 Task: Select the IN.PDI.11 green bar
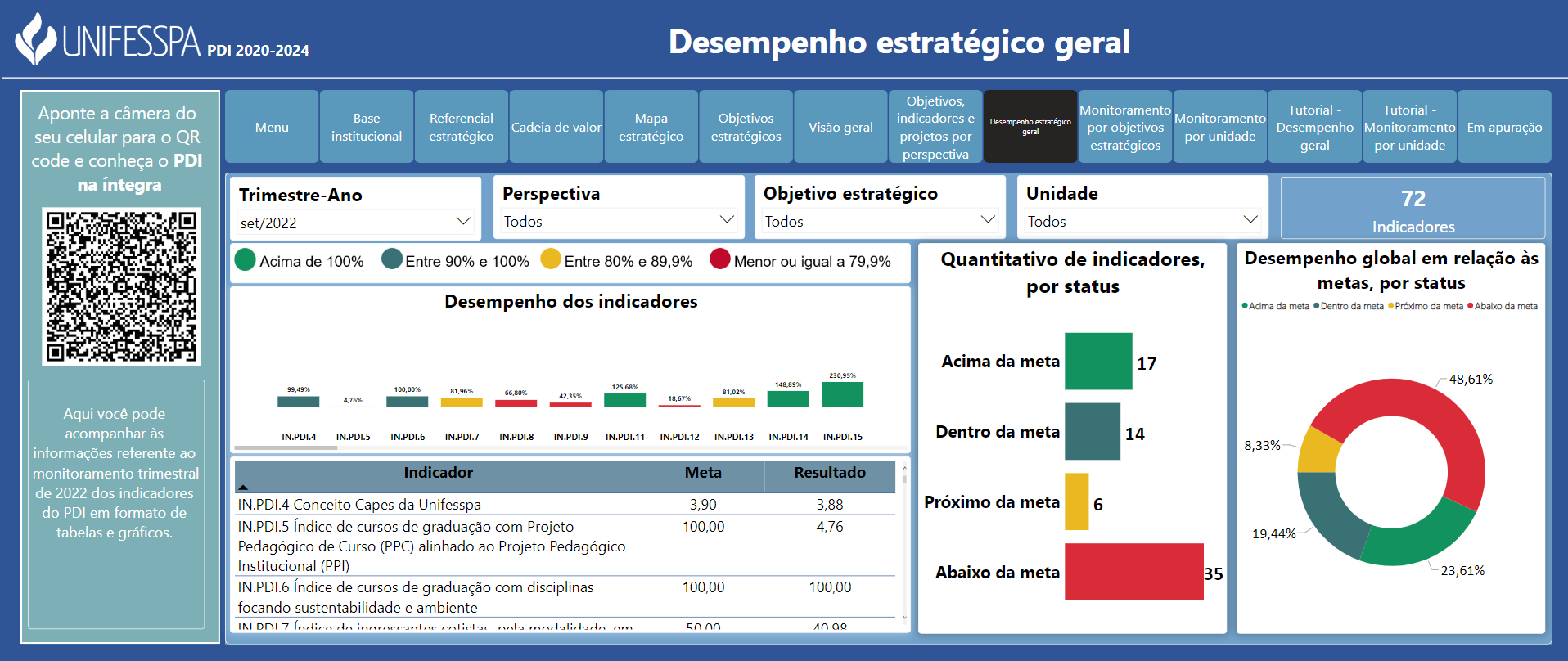[x=625, y=400]
